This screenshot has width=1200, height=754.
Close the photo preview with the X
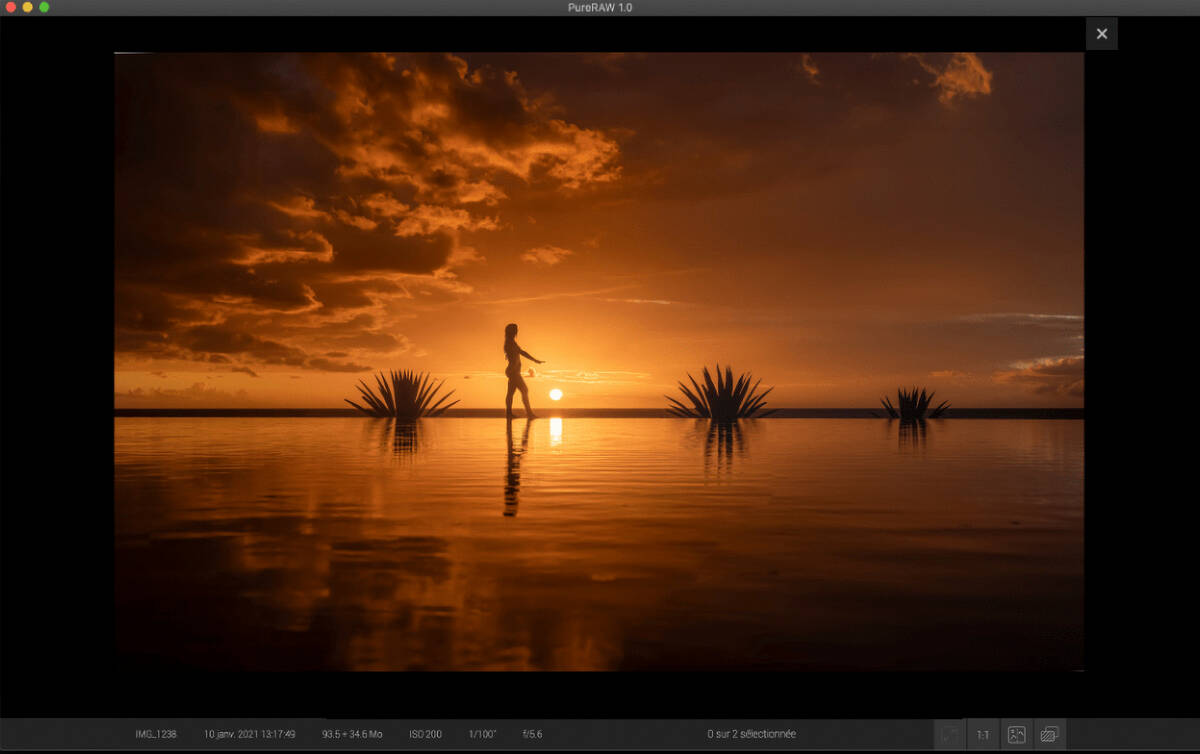click(1101, 34)
